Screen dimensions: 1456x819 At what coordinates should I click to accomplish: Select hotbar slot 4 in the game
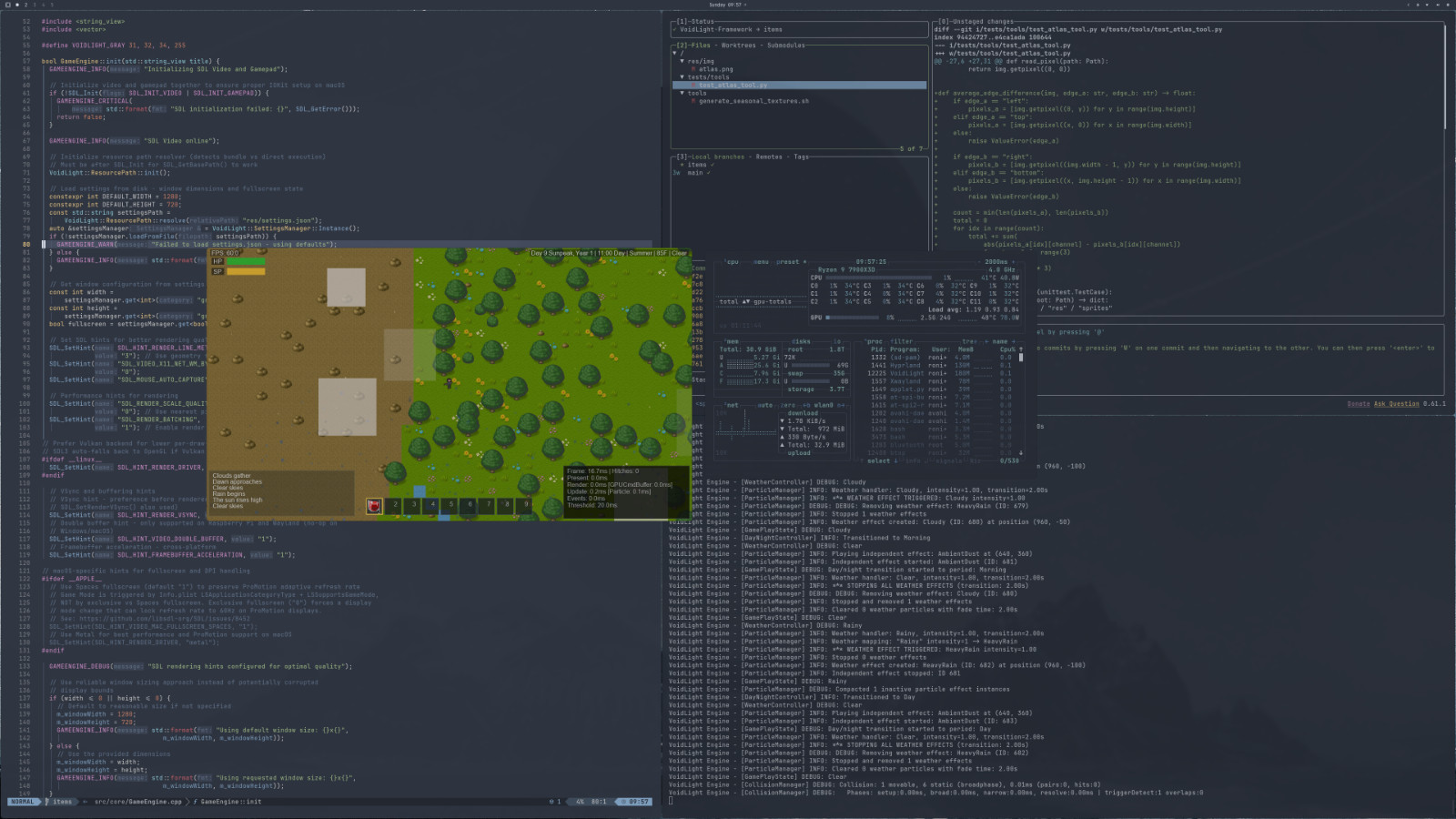(432, 504)
